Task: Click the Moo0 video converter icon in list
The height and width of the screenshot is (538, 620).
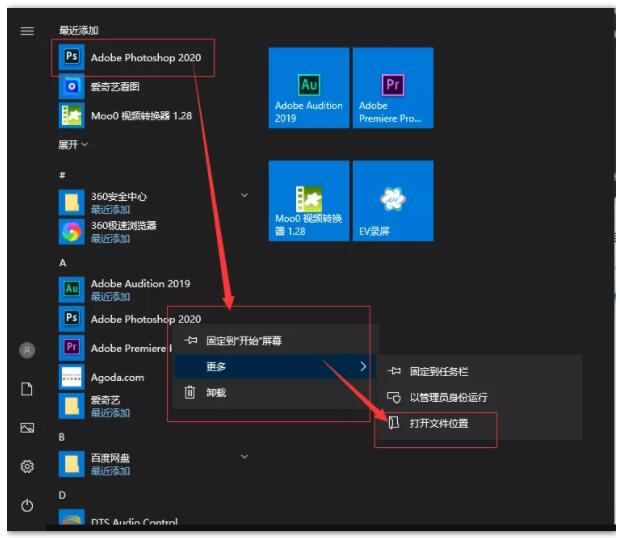Action: [x=72, y=115]
